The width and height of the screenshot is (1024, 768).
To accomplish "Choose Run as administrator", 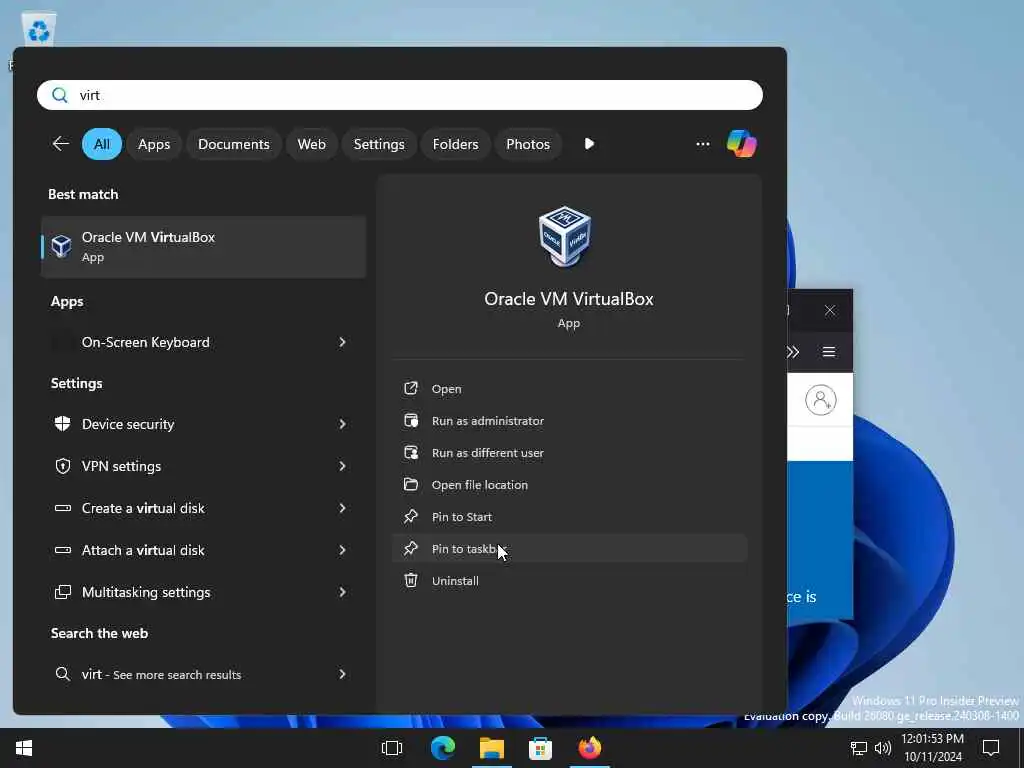I will (569, 421).
